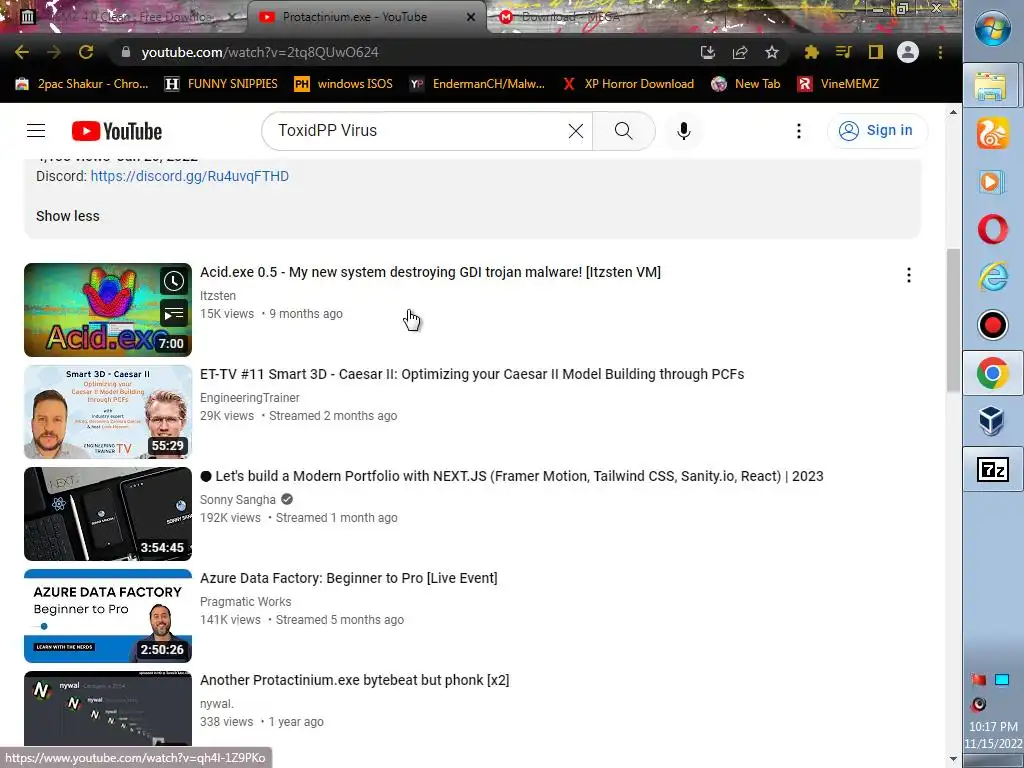Image resolution: width=1024 pixels, height=768 pixels.
Task: Open more options for Acid.exe video
Action: point(908,275)
